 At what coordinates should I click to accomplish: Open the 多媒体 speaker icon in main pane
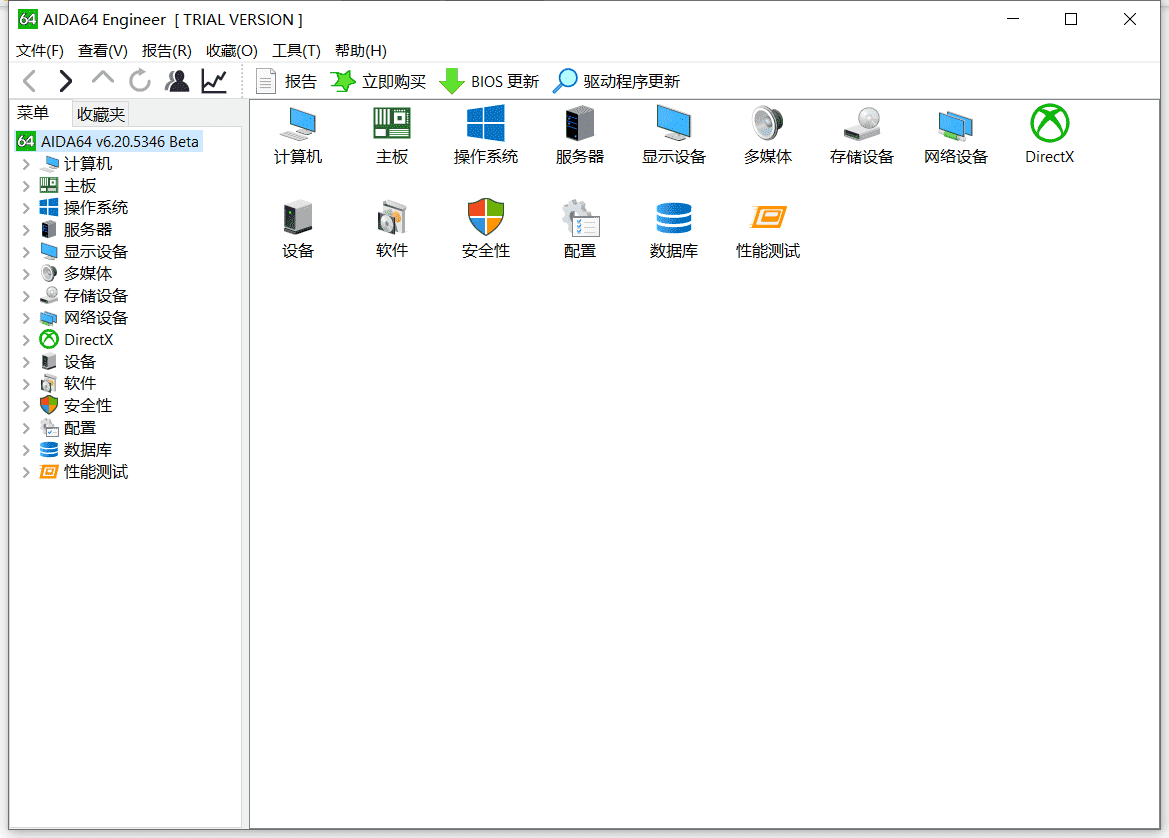click(767, 135)
